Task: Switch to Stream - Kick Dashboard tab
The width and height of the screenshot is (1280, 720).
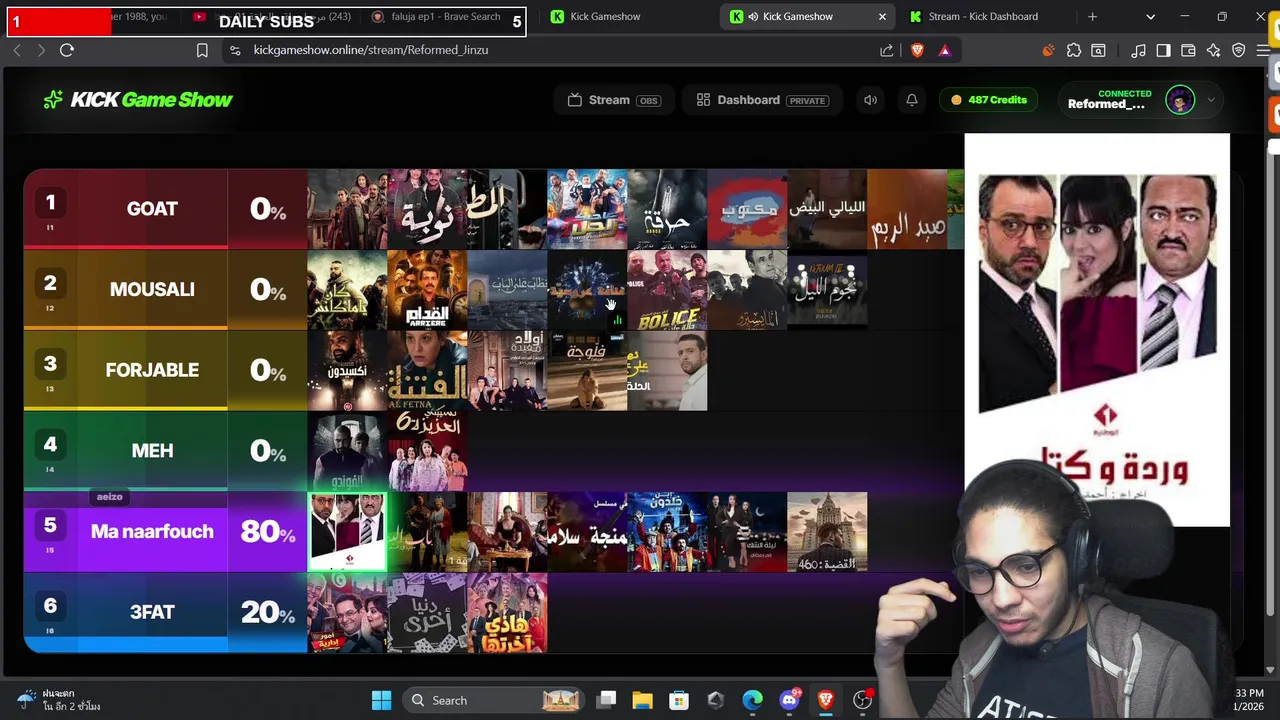Action: (x=983, y=16)
